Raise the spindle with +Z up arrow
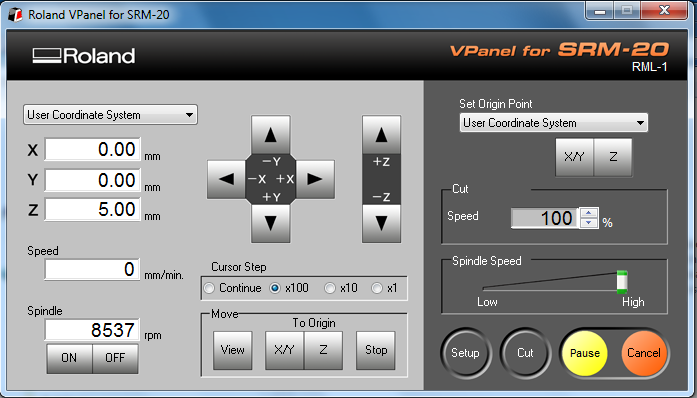 pyautogui.click(x=381, y=135)
